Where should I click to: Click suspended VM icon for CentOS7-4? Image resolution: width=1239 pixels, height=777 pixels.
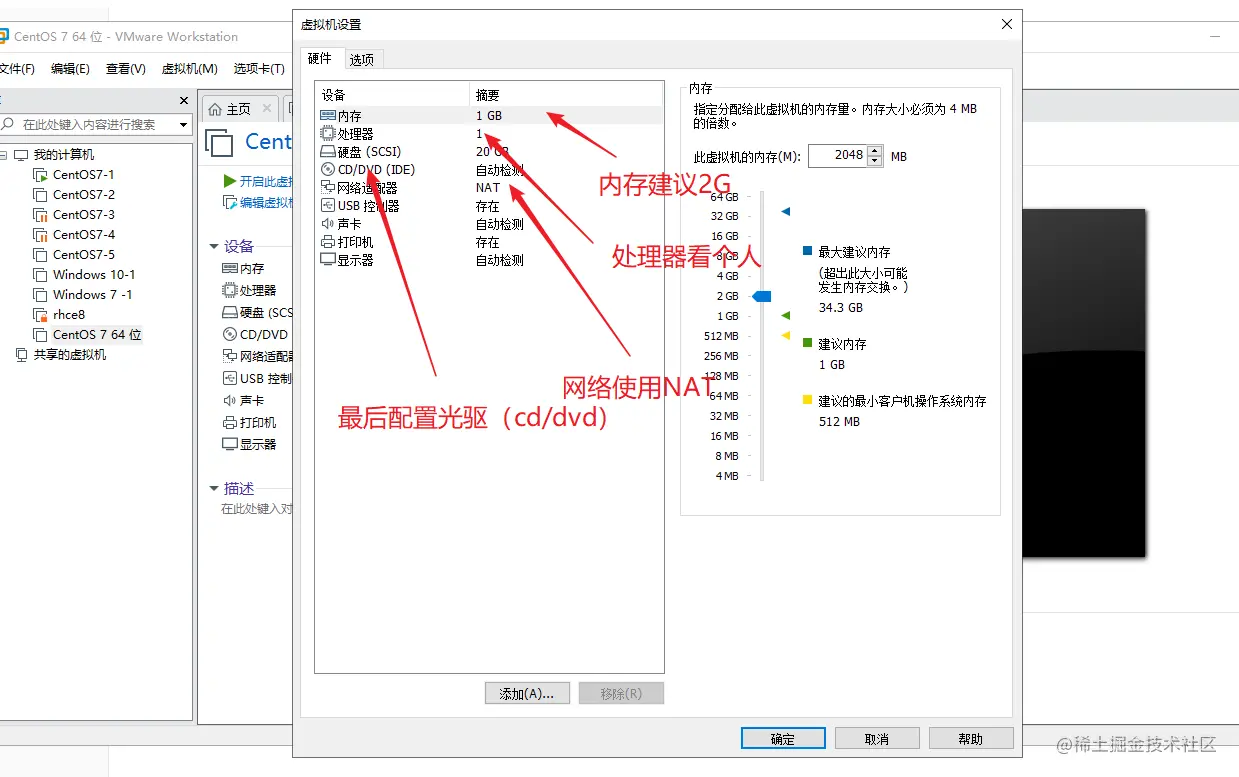coord(40,235)
